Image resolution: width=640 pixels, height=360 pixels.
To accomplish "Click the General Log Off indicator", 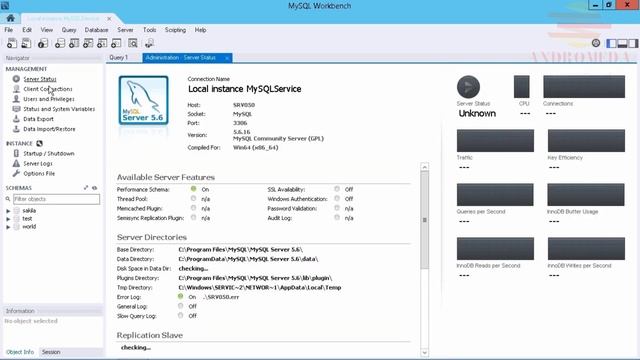I will point(180,306).
